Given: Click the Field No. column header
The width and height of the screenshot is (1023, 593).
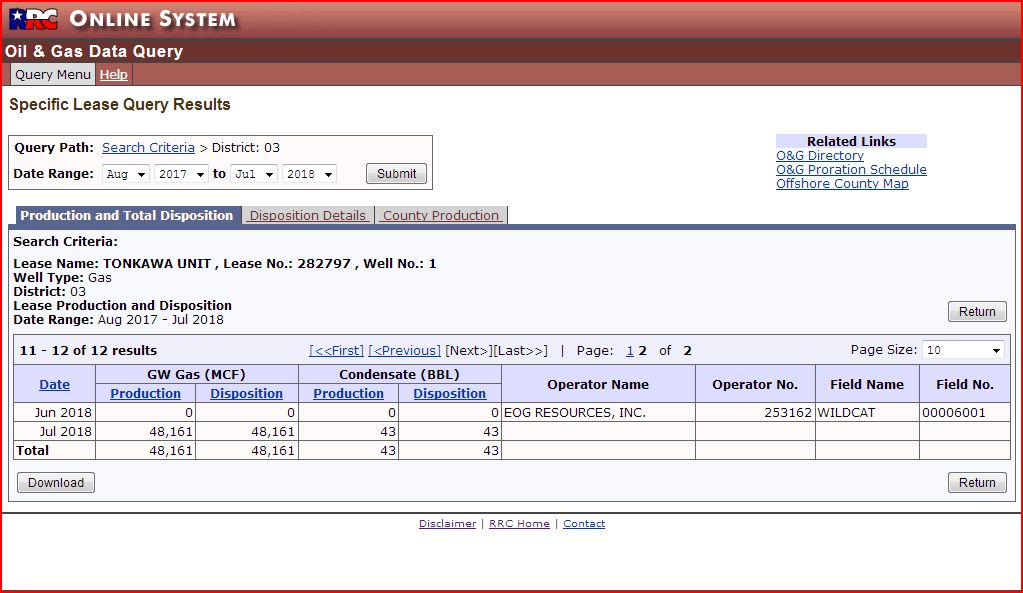Looking at the screenshot, I should coord(965,384).
